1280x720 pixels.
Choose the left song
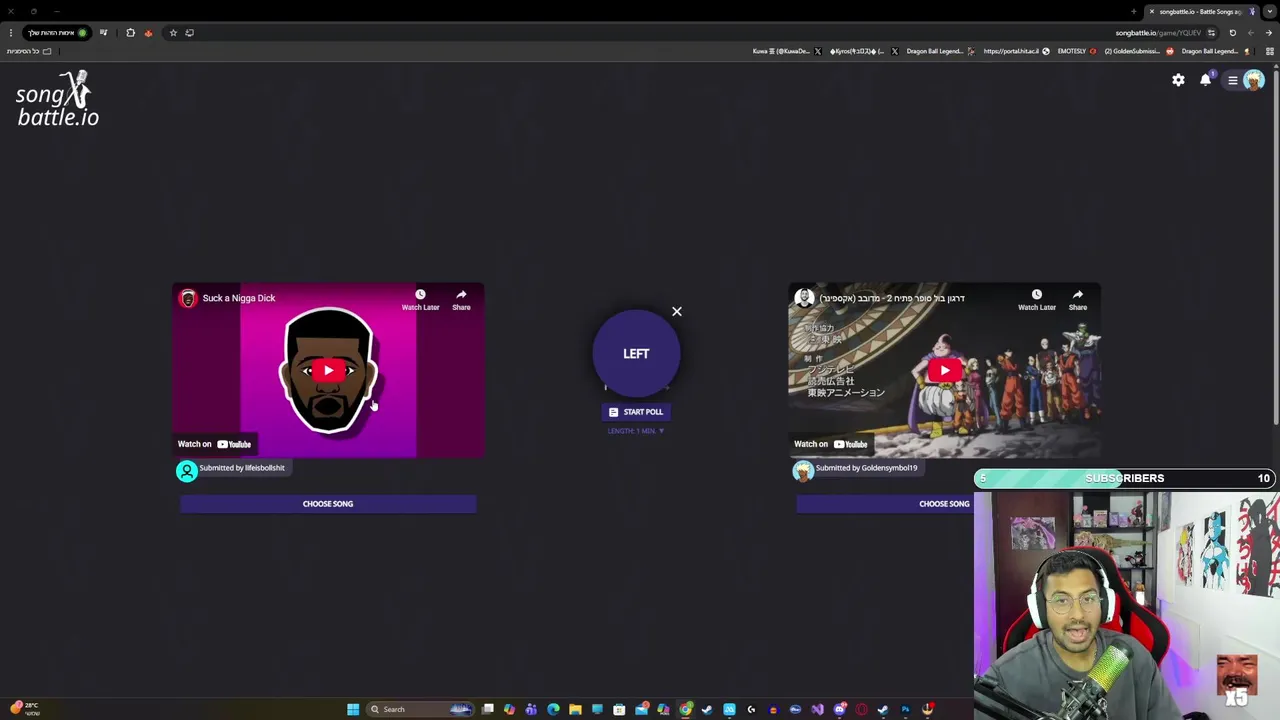(x=328, y=504)
